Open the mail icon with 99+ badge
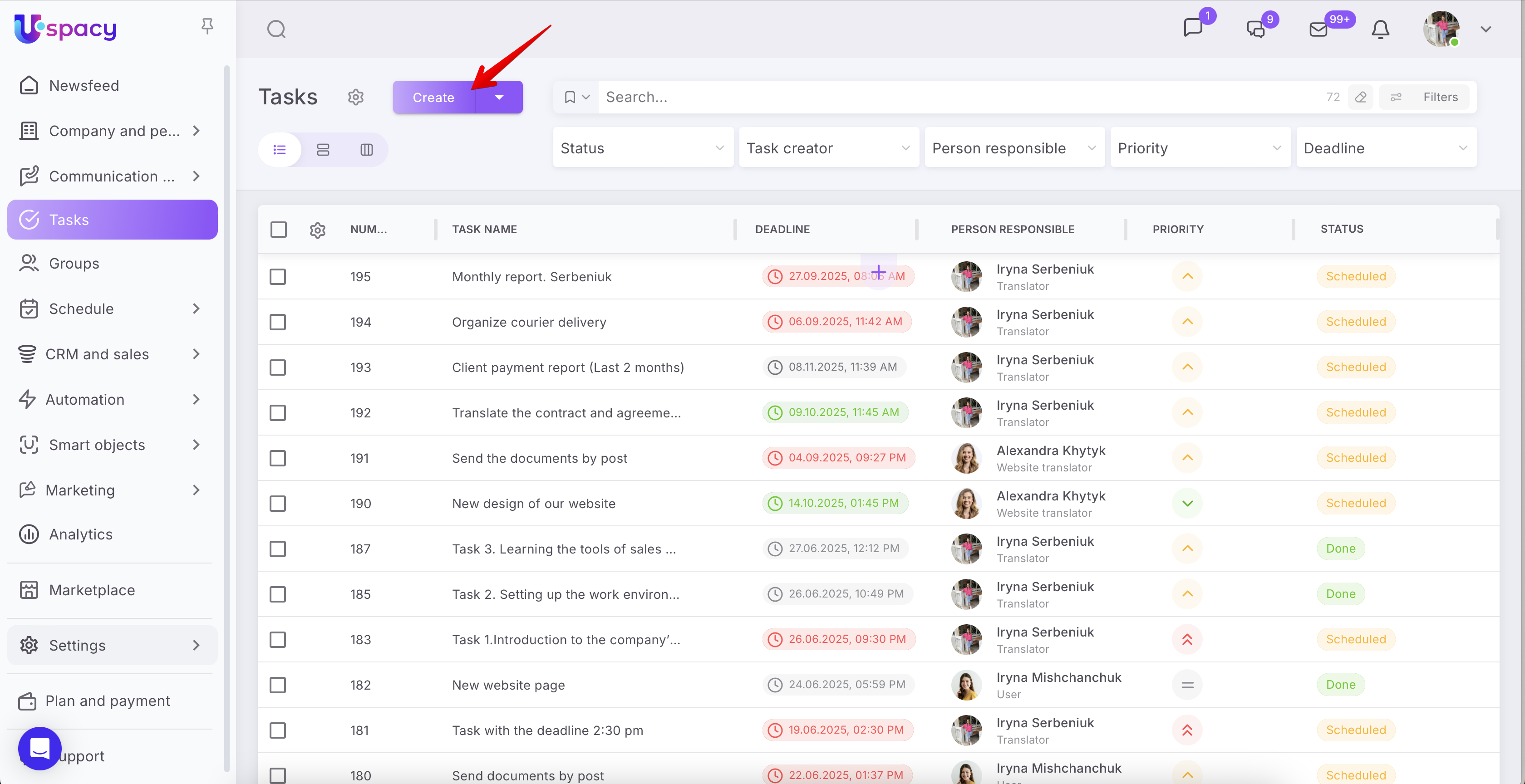The image size is (1525, 784). [1318, 29]
